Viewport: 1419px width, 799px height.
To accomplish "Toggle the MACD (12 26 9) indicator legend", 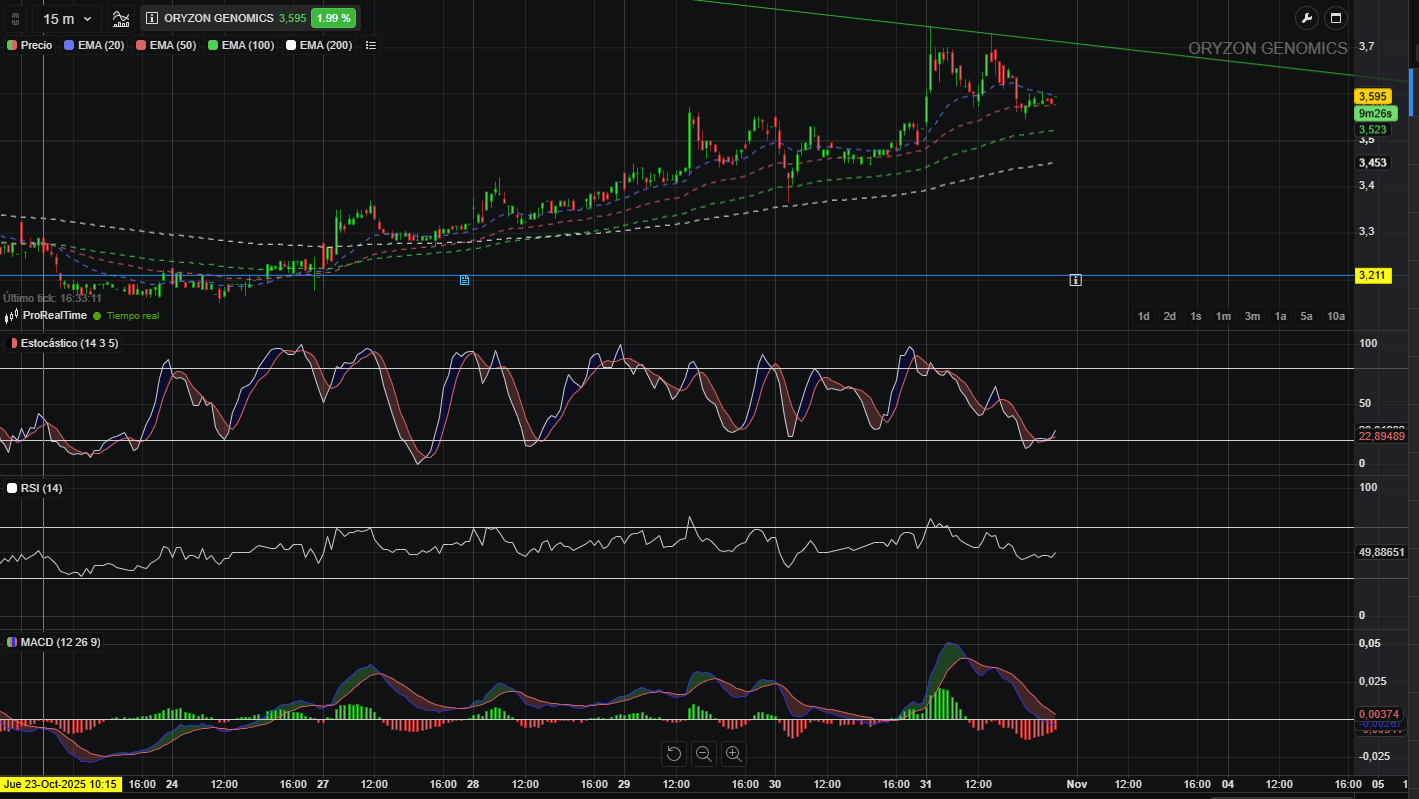I will pyautogui.click(x=54, y=642).
